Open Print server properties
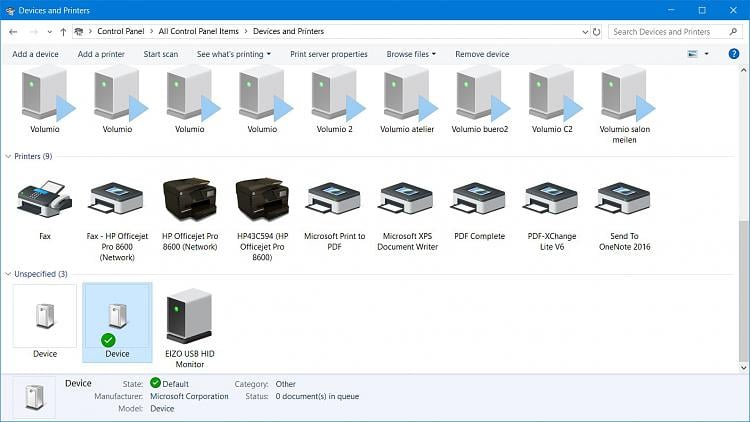The height and width of the screenshot is (422, 750). point(328,54)
